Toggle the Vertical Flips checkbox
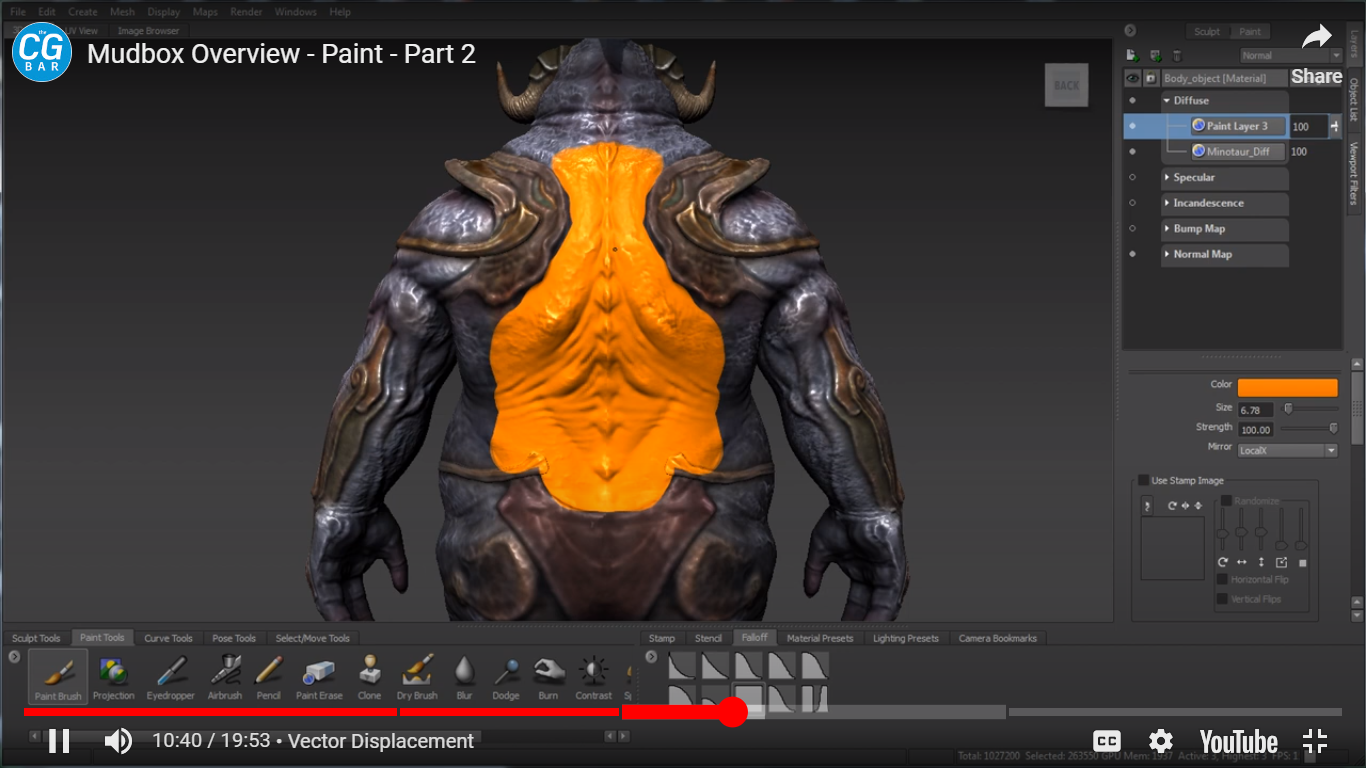The height and width of the screenshot is (768, 1366). click(x=1222, y=599)
